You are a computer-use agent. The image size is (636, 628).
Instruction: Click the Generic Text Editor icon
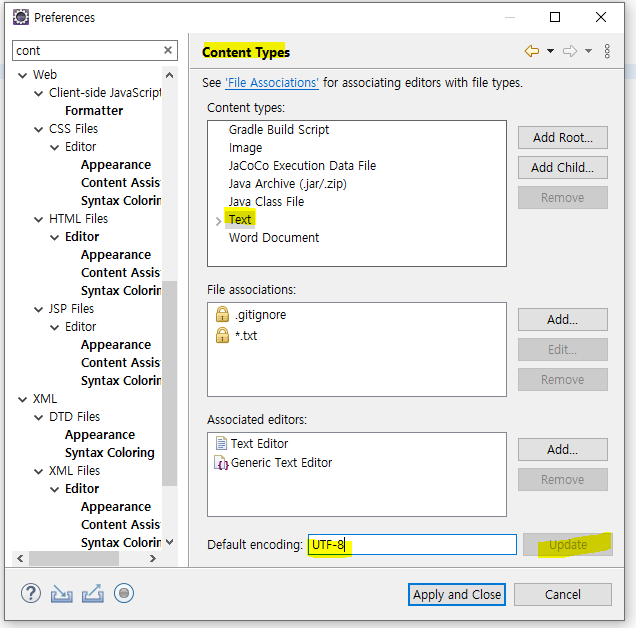(x=221, y=463)
